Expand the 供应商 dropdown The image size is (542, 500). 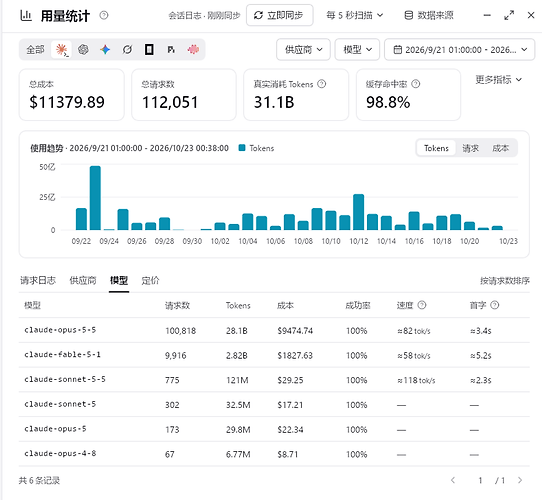303,49
